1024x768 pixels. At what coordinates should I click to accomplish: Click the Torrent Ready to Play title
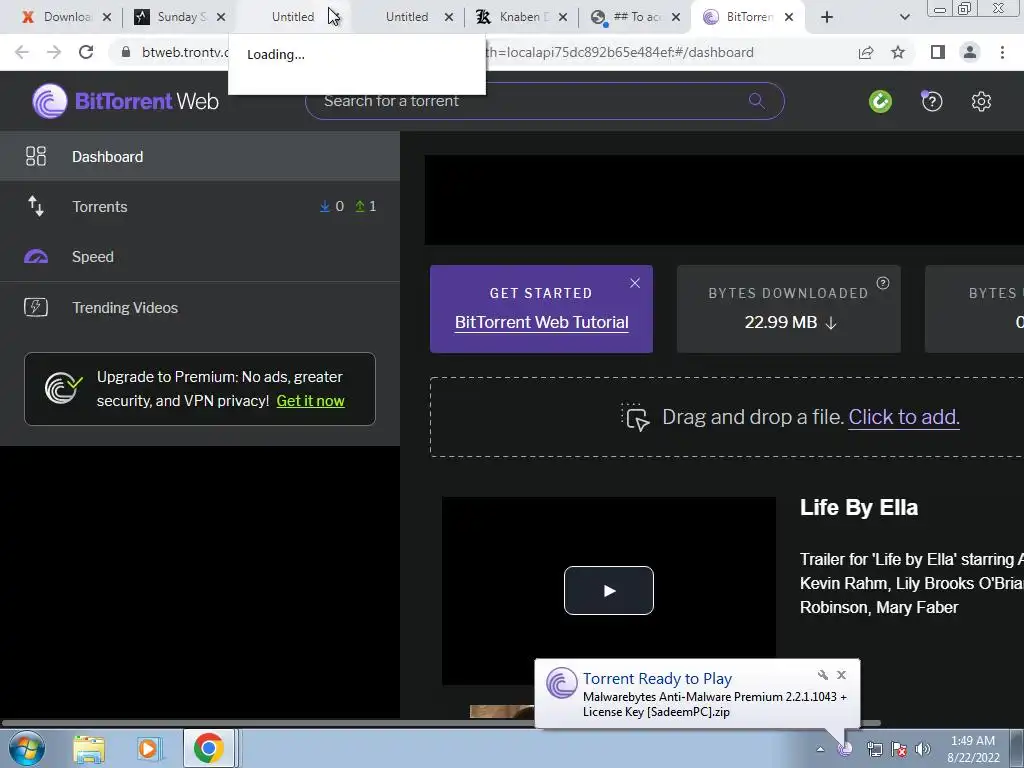(657, 679)
